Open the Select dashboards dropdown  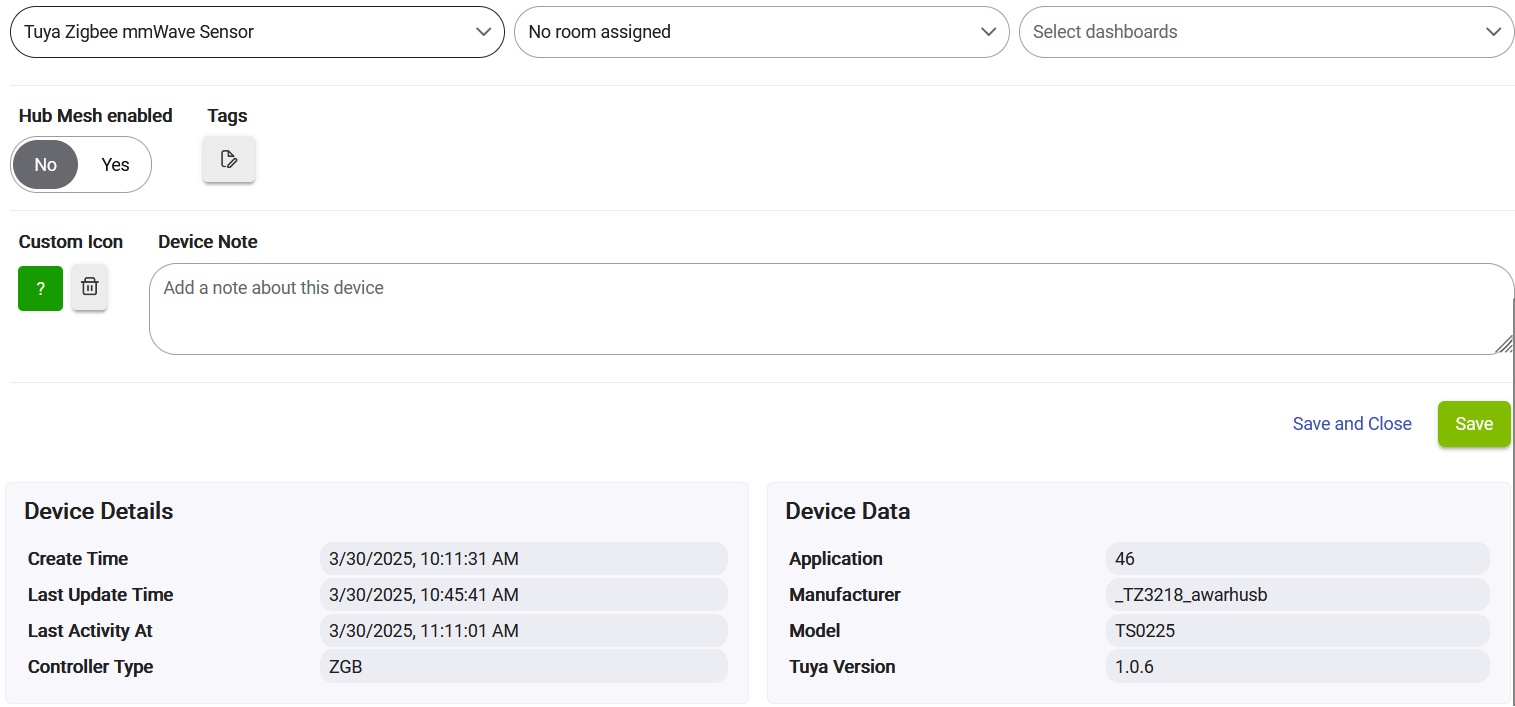[x=1266, y=32]
